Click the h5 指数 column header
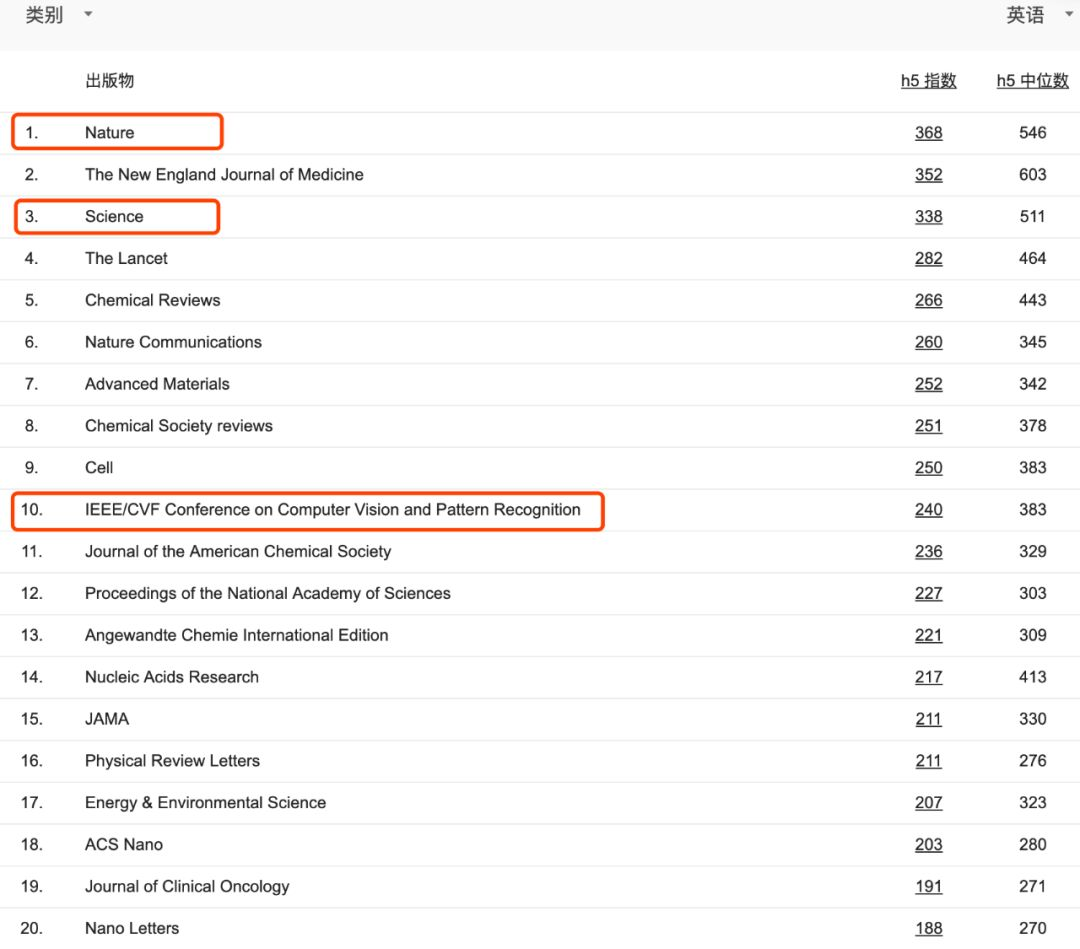This screenshot has height=949, width=1080. tap(928, 81)
